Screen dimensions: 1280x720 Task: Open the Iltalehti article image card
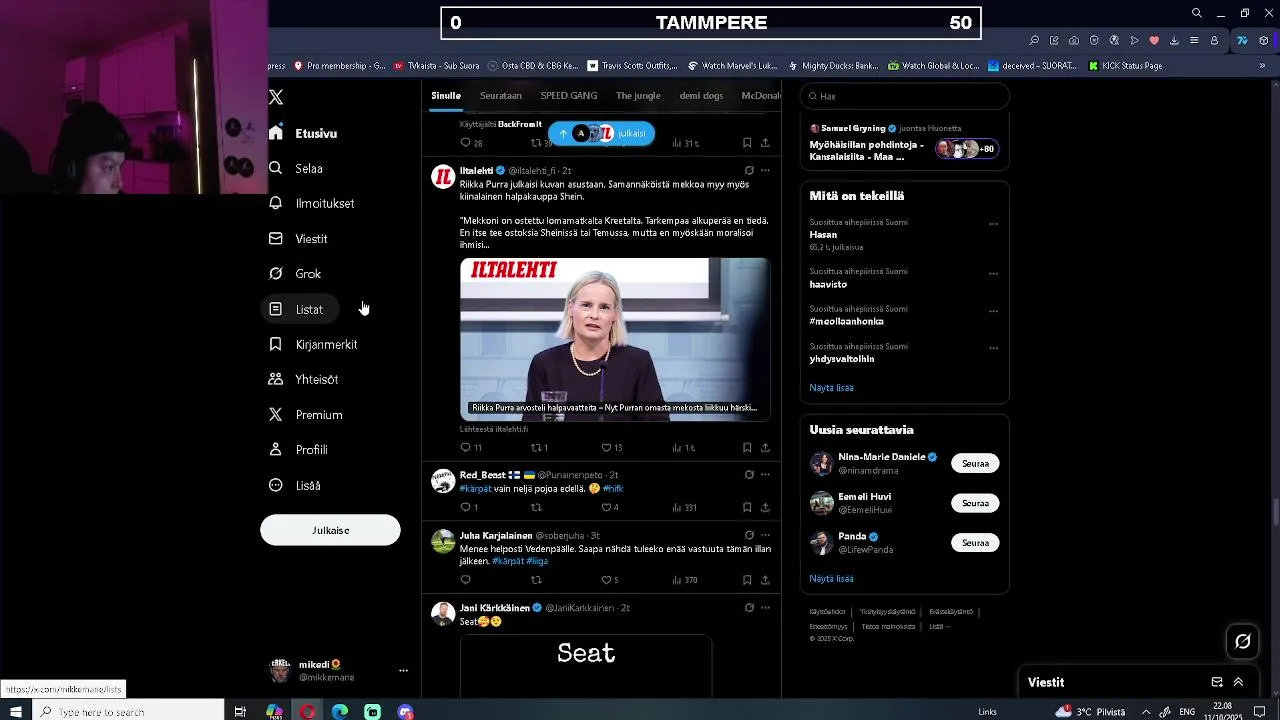click(615, 339)
